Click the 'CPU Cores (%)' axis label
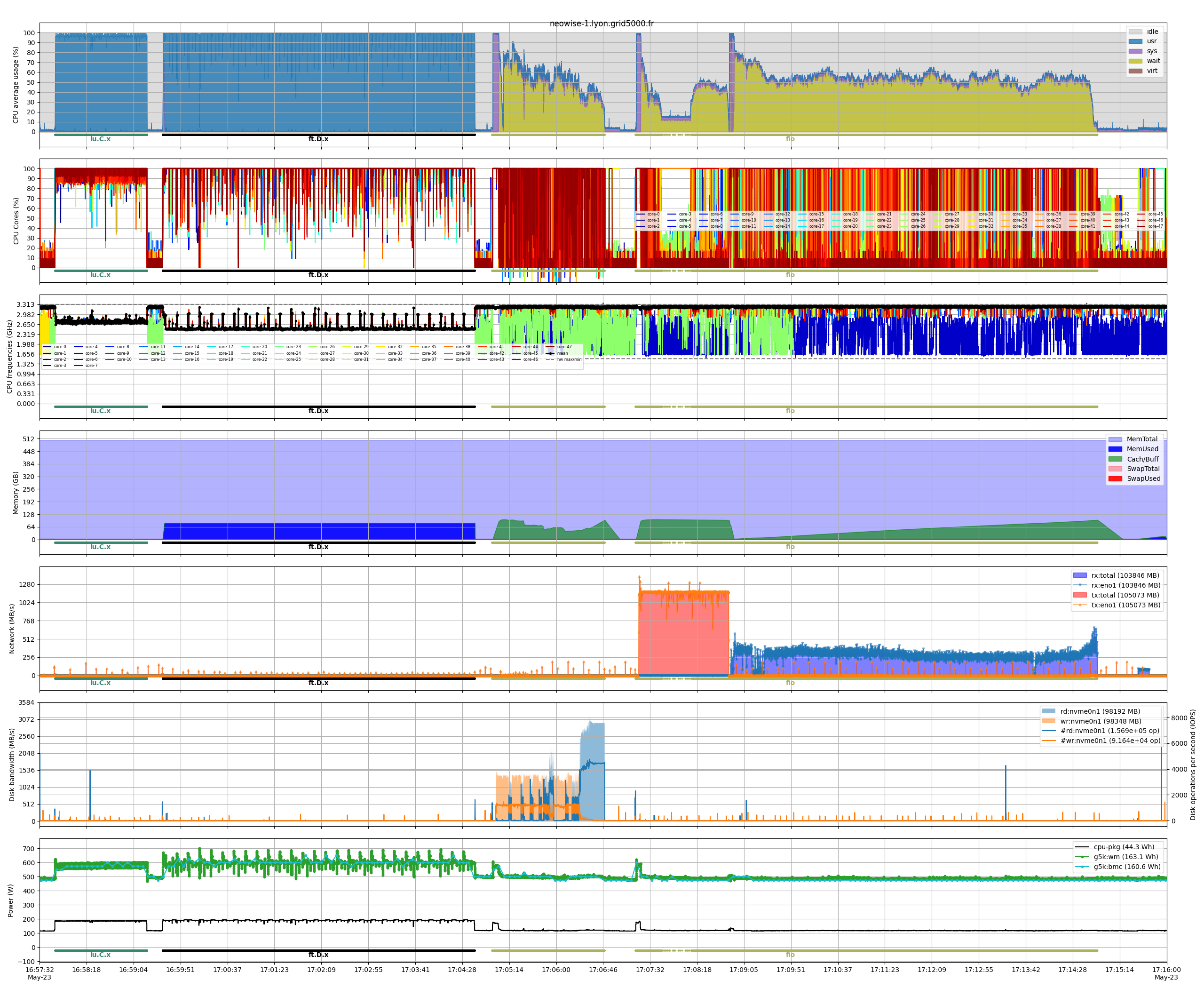 pyautogui.click(x=16, y=221)
